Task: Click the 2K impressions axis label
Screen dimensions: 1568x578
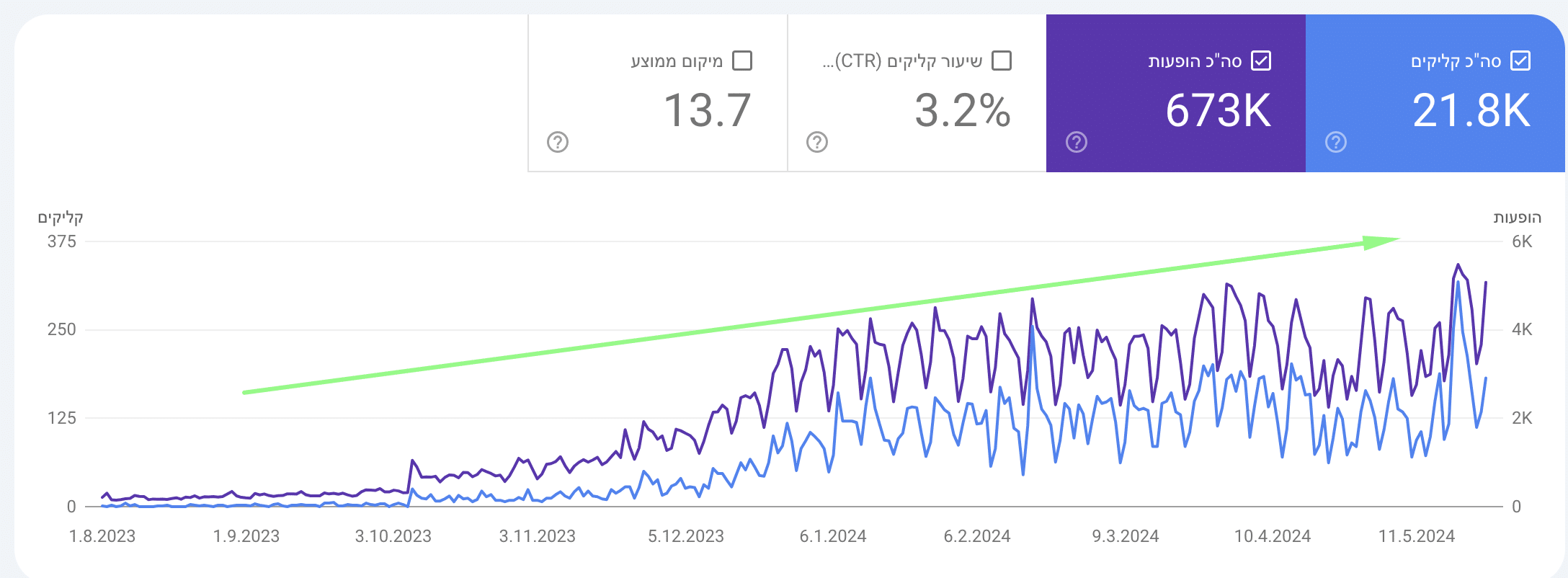Action: [x=1522, y=418]
